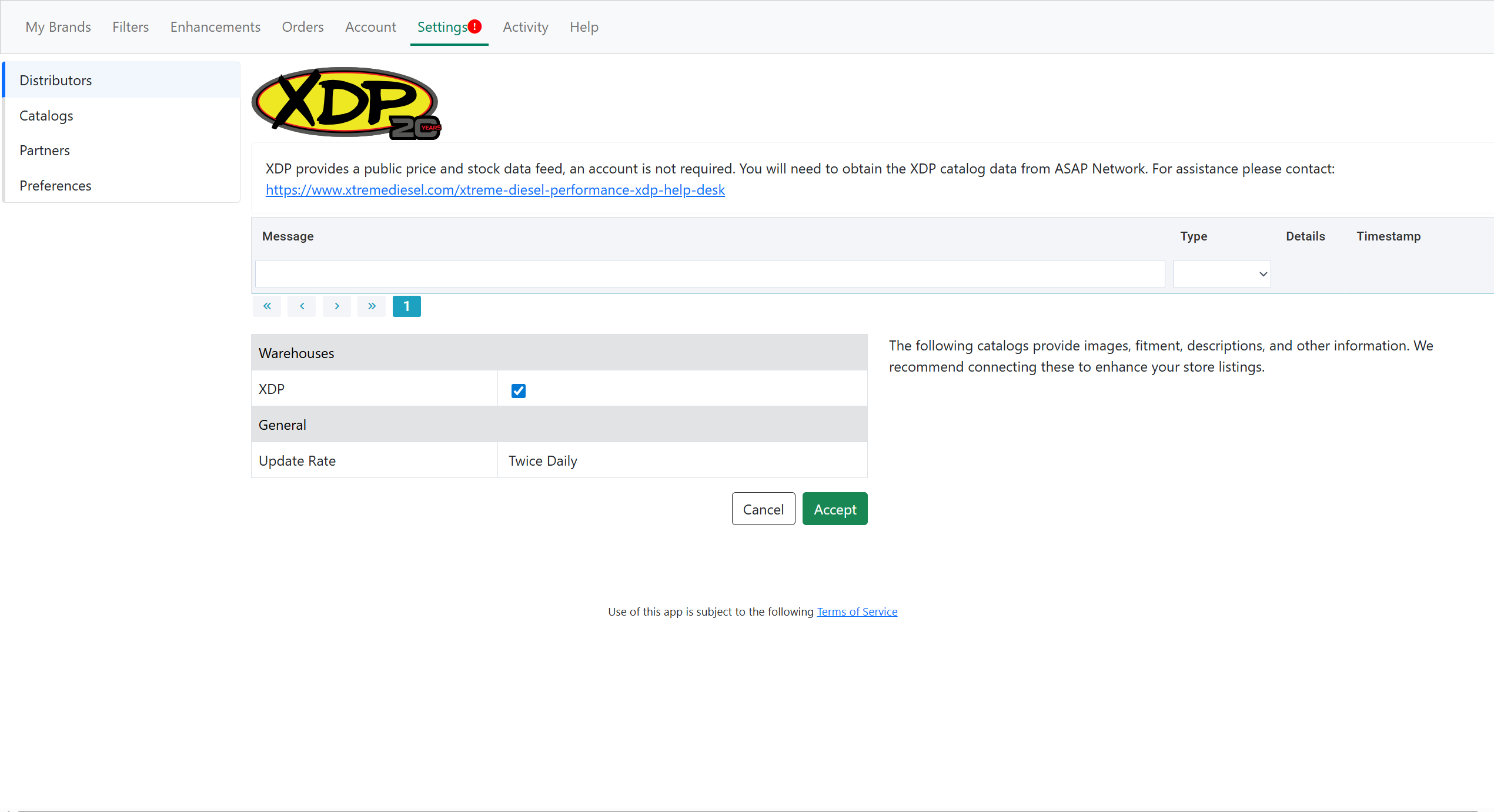
Task: Go to next page of messages
Action: tap(337, 306)
